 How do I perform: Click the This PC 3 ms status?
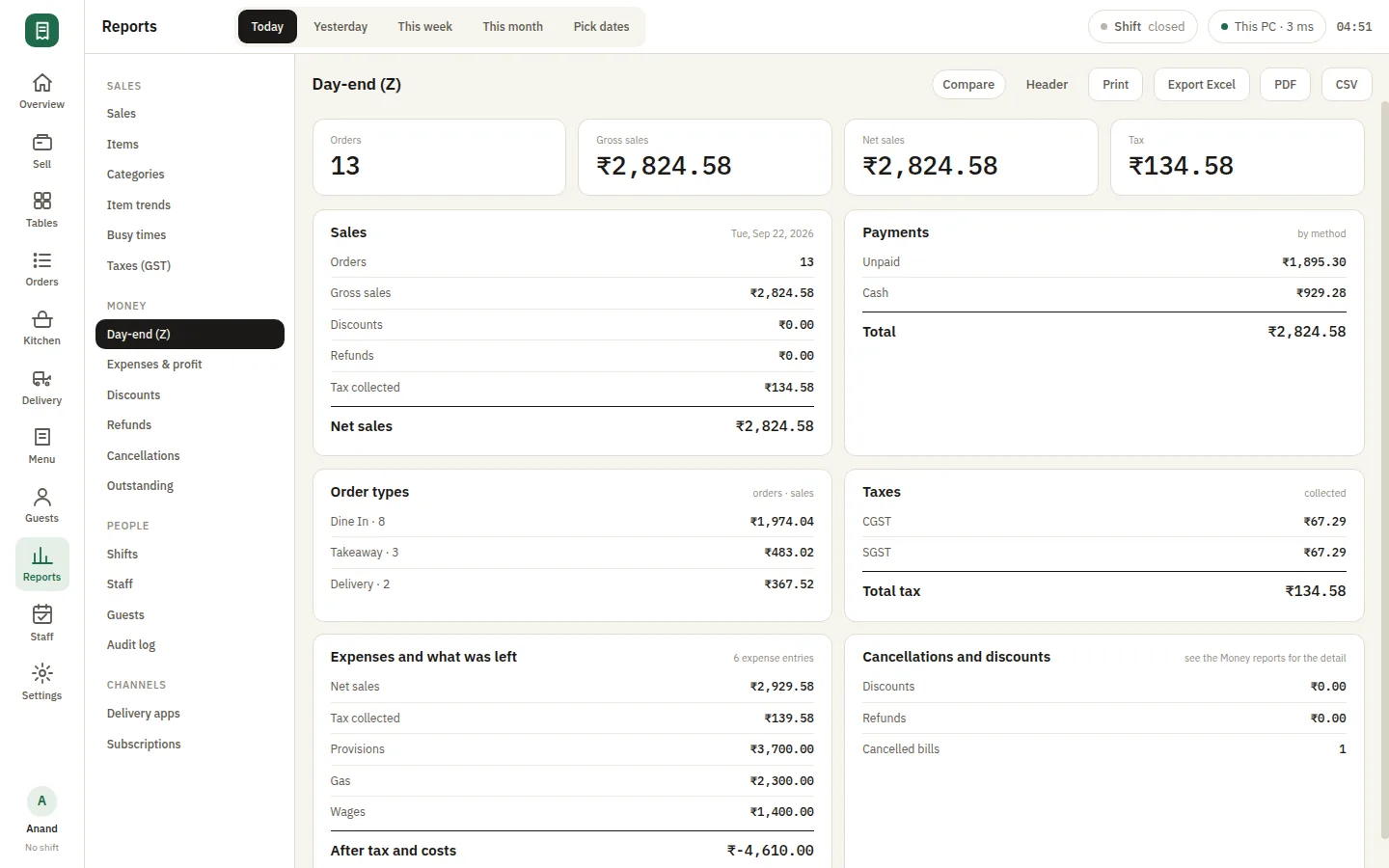click(1266, 27)
